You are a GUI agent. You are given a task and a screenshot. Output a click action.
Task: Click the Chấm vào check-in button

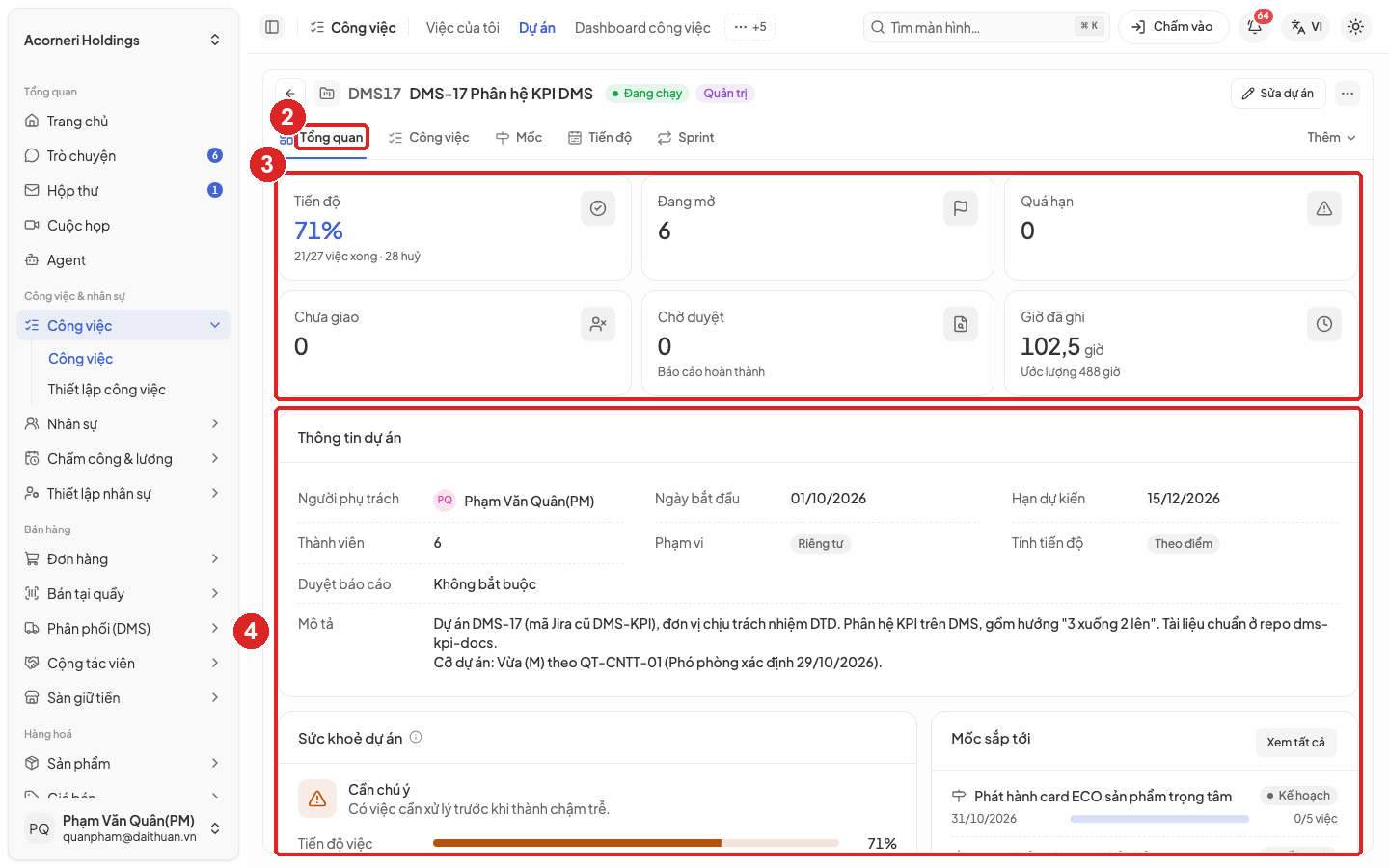click(1173, 27)
